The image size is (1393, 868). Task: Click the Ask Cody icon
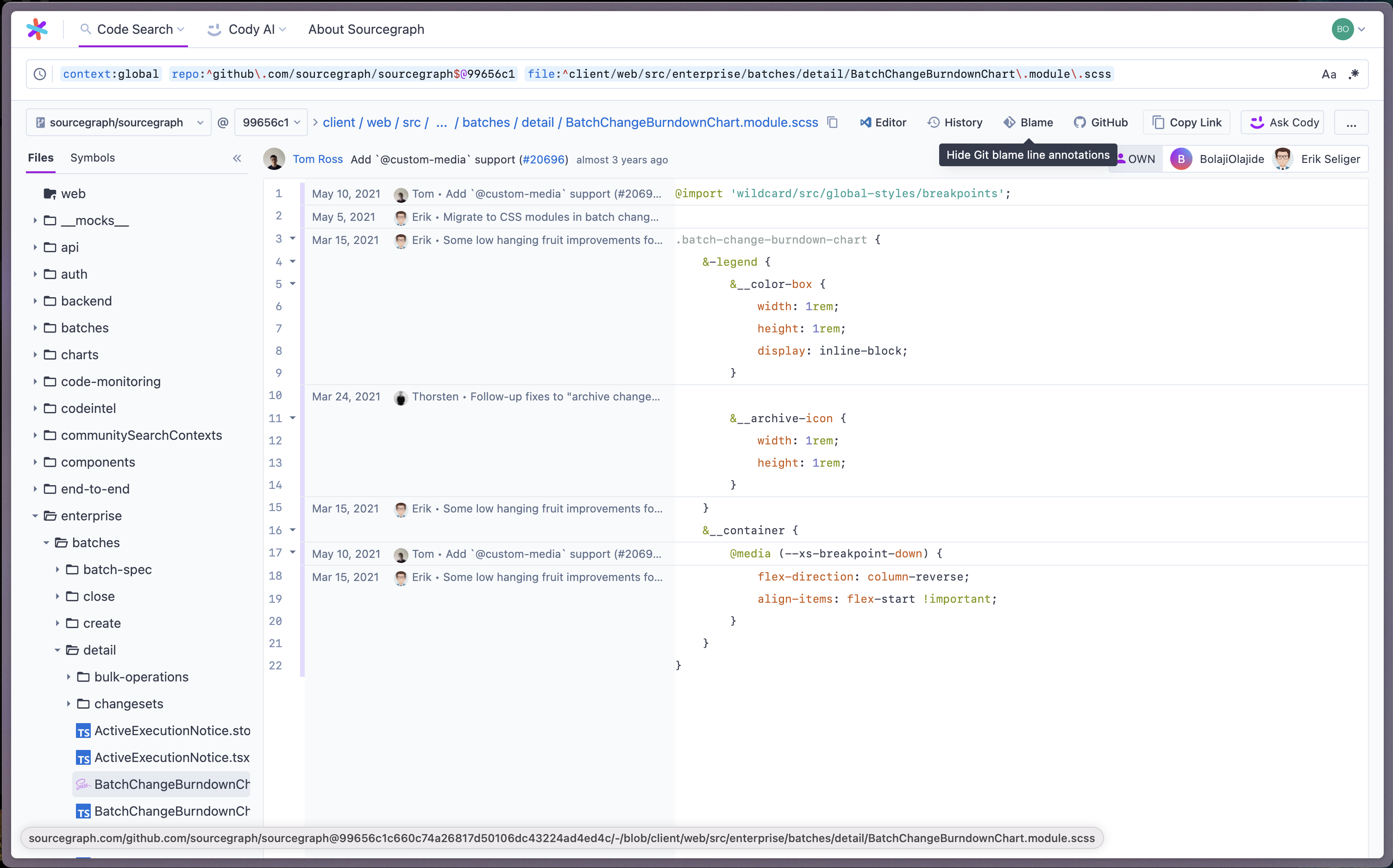(1257, 122)
